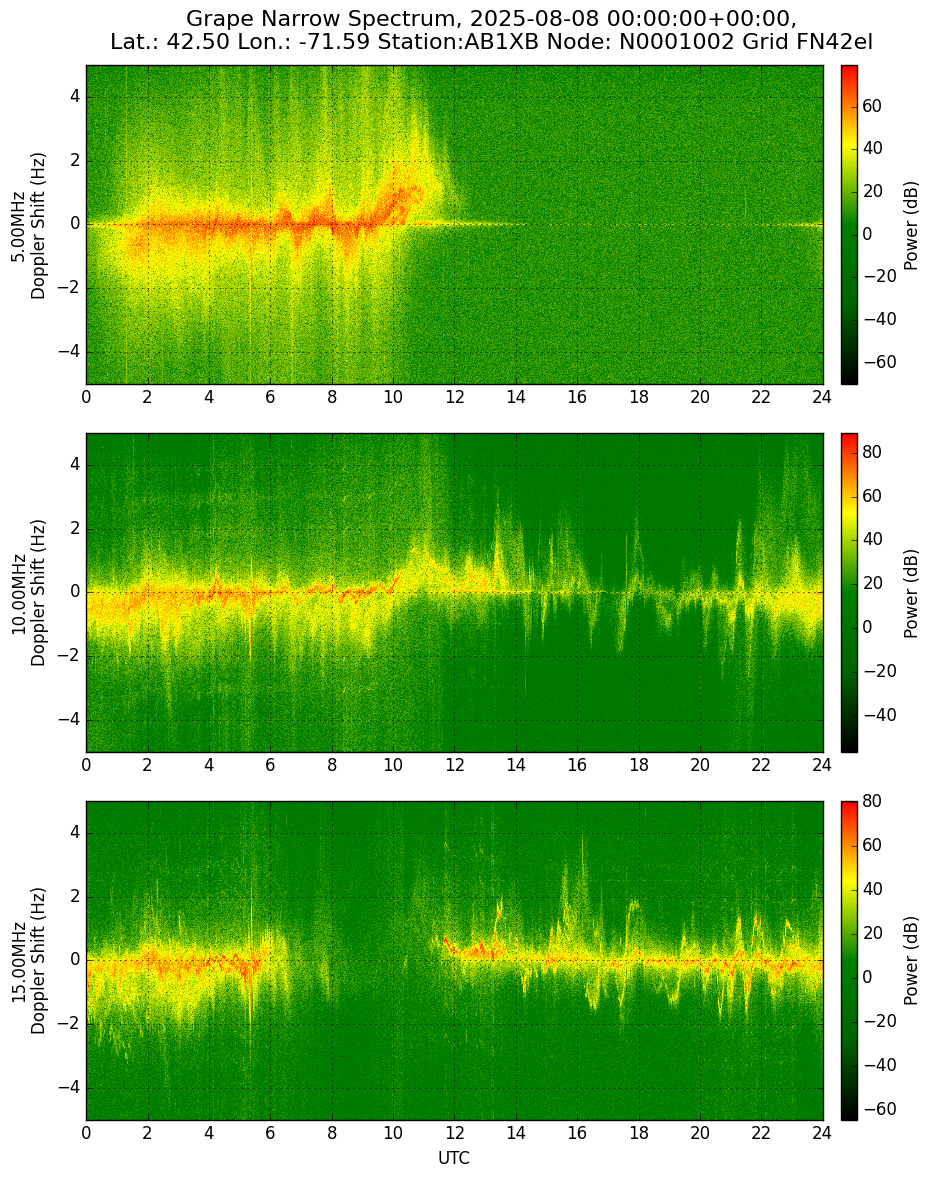932x1178 pixels.
Task: Click the UTC x-axis label at bottom
Action: [x=454, y=1158]
